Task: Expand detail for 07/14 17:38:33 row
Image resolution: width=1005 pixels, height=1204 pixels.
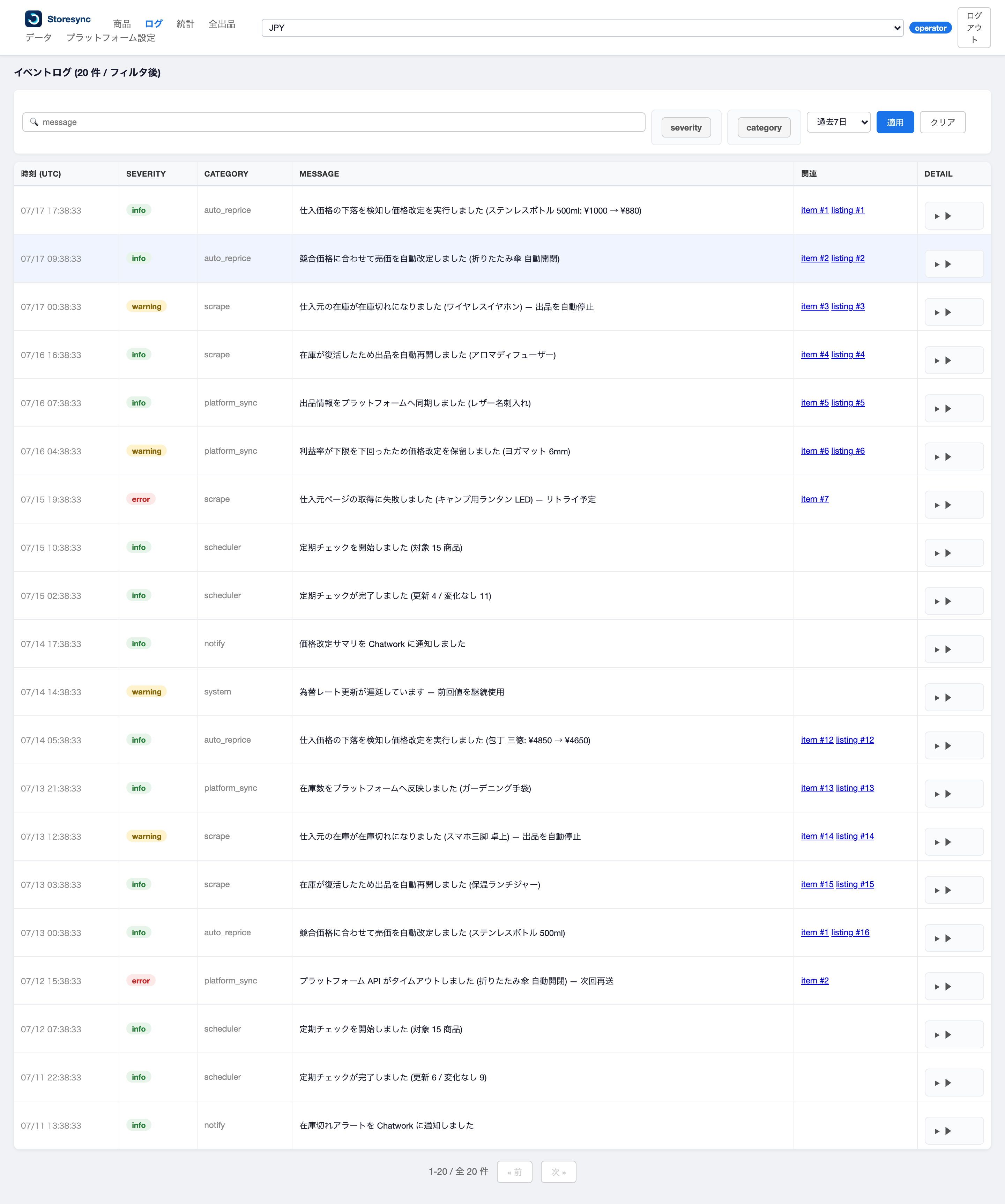Action: [954, 649]
